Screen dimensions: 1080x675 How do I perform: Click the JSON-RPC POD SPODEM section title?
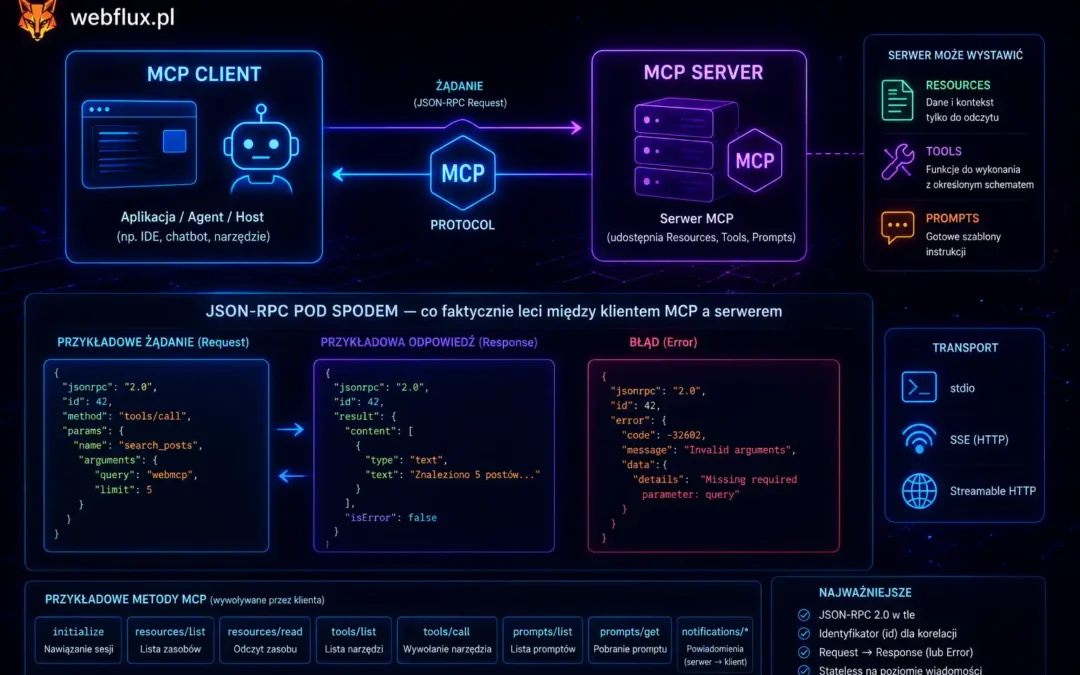click(x=494, y=311)
